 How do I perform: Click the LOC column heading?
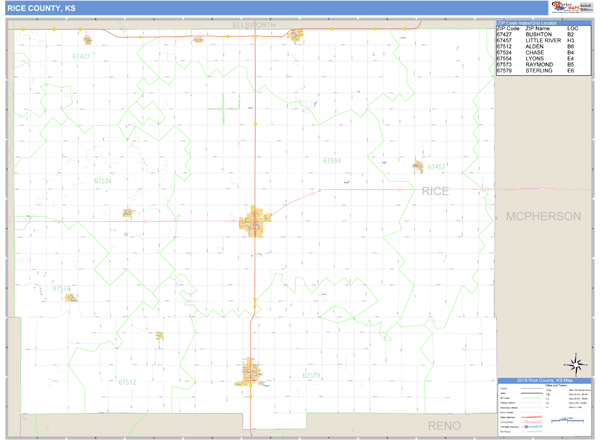pyautogui.click(x=572, y=29)
